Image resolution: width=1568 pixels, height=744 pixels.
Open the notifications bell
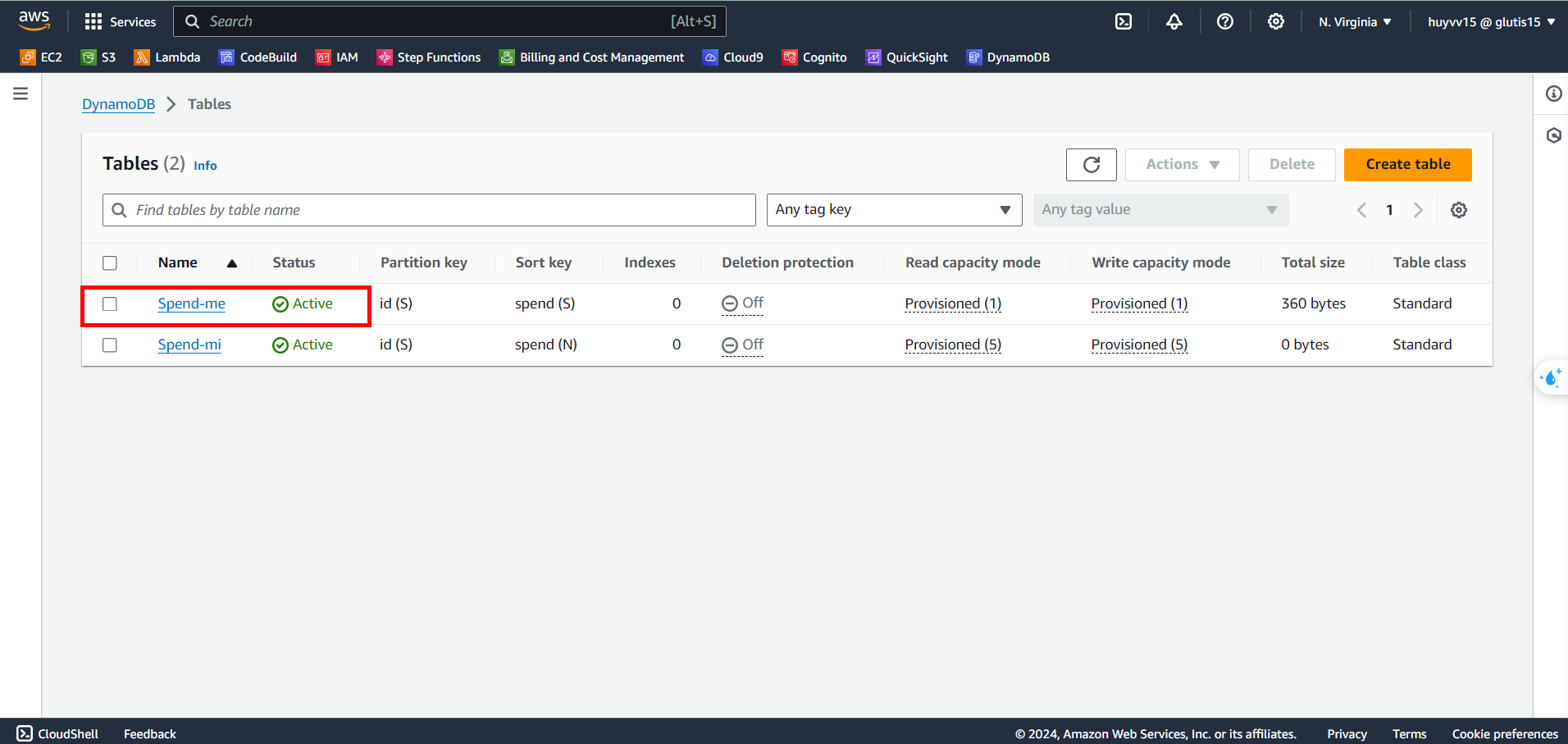(x=1174, y=21)
